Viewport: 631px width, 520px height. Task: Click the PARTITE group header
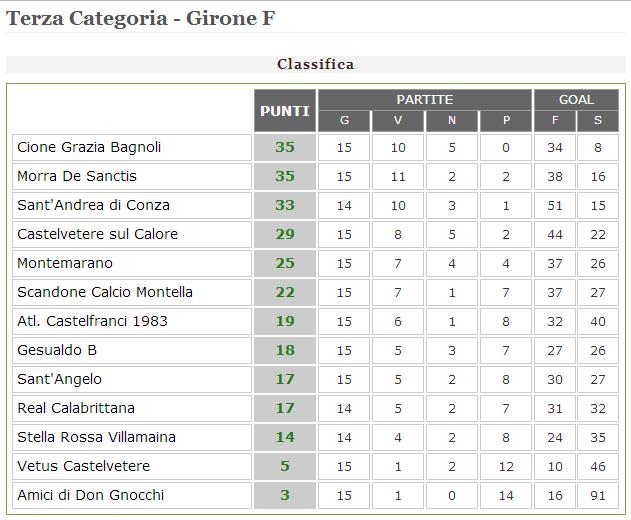pyautogui.click(x=424, y=100)
